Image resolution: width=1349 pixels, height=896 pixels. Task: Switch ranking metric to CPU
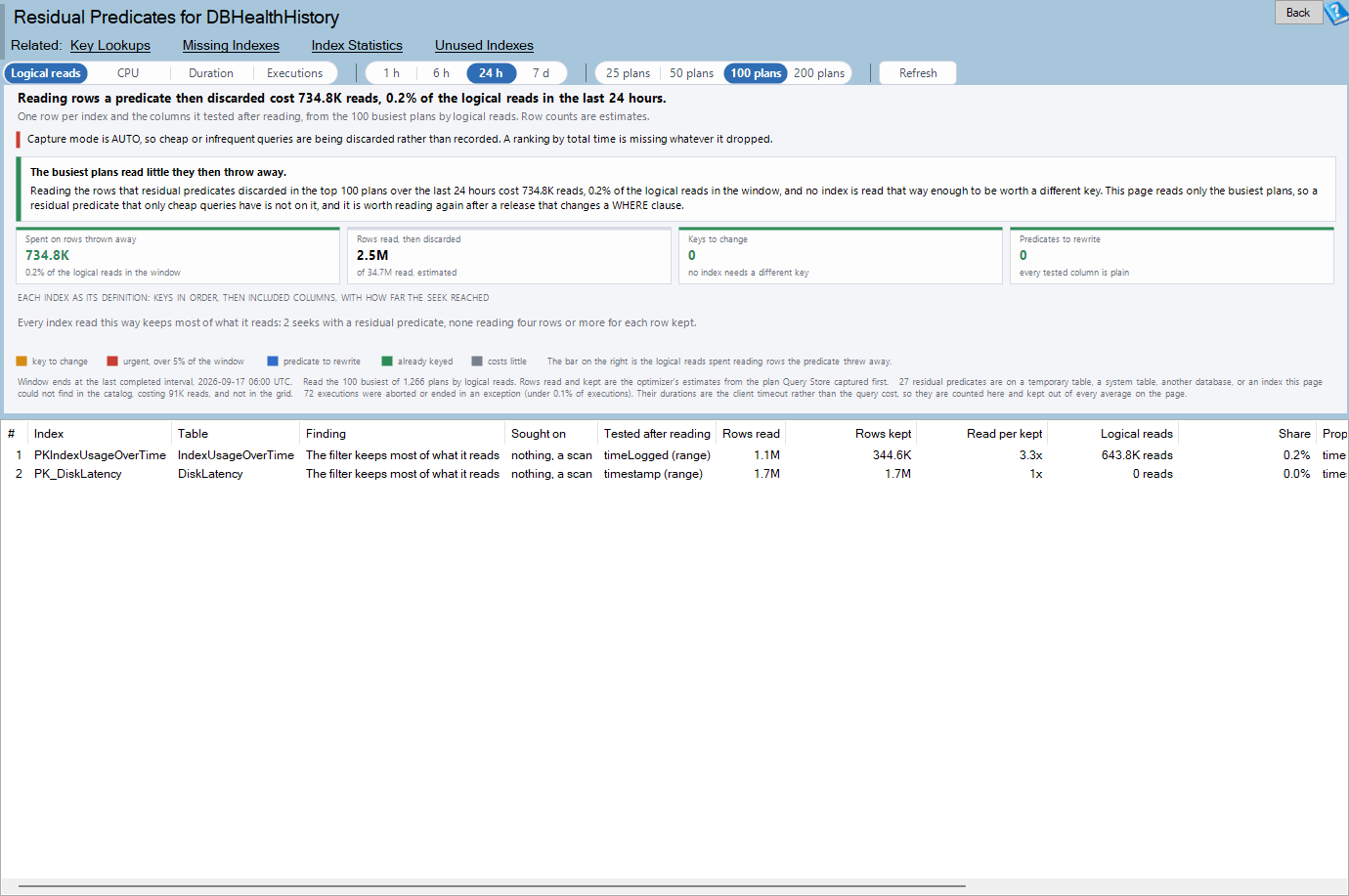(128, 73)
